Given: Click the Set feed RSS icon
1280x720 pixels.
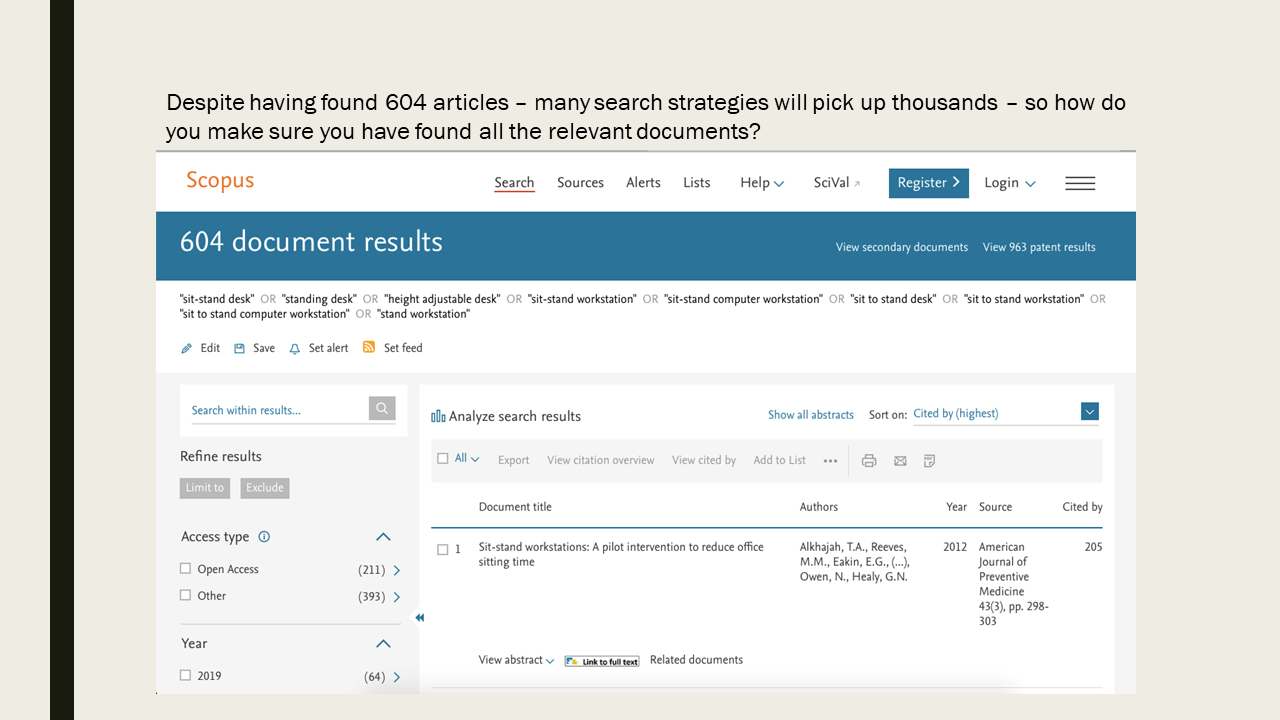Looking at the screenshot, I should point(369,347).
